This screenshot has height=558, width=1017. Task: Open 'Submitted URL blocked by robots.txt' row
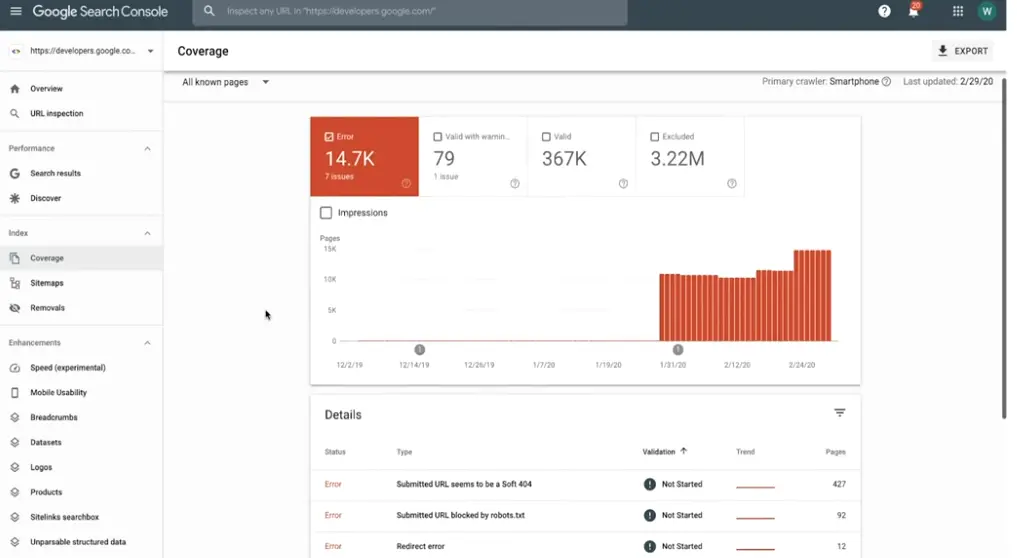pos(585,516)
